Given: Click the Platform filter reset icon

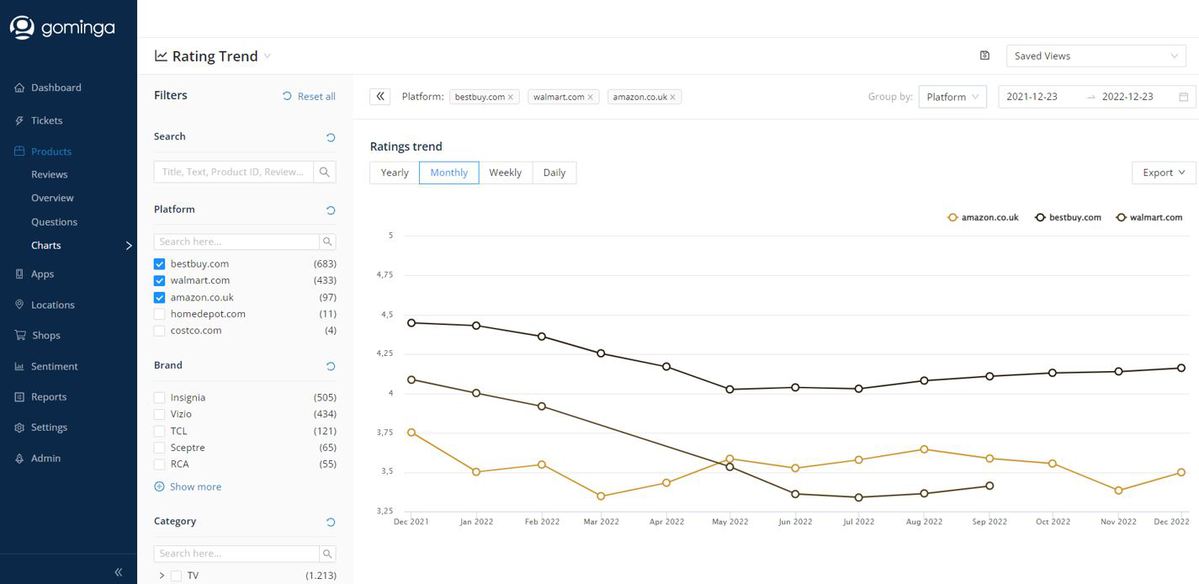Looking at the screenshot, I should click(331, 210).
